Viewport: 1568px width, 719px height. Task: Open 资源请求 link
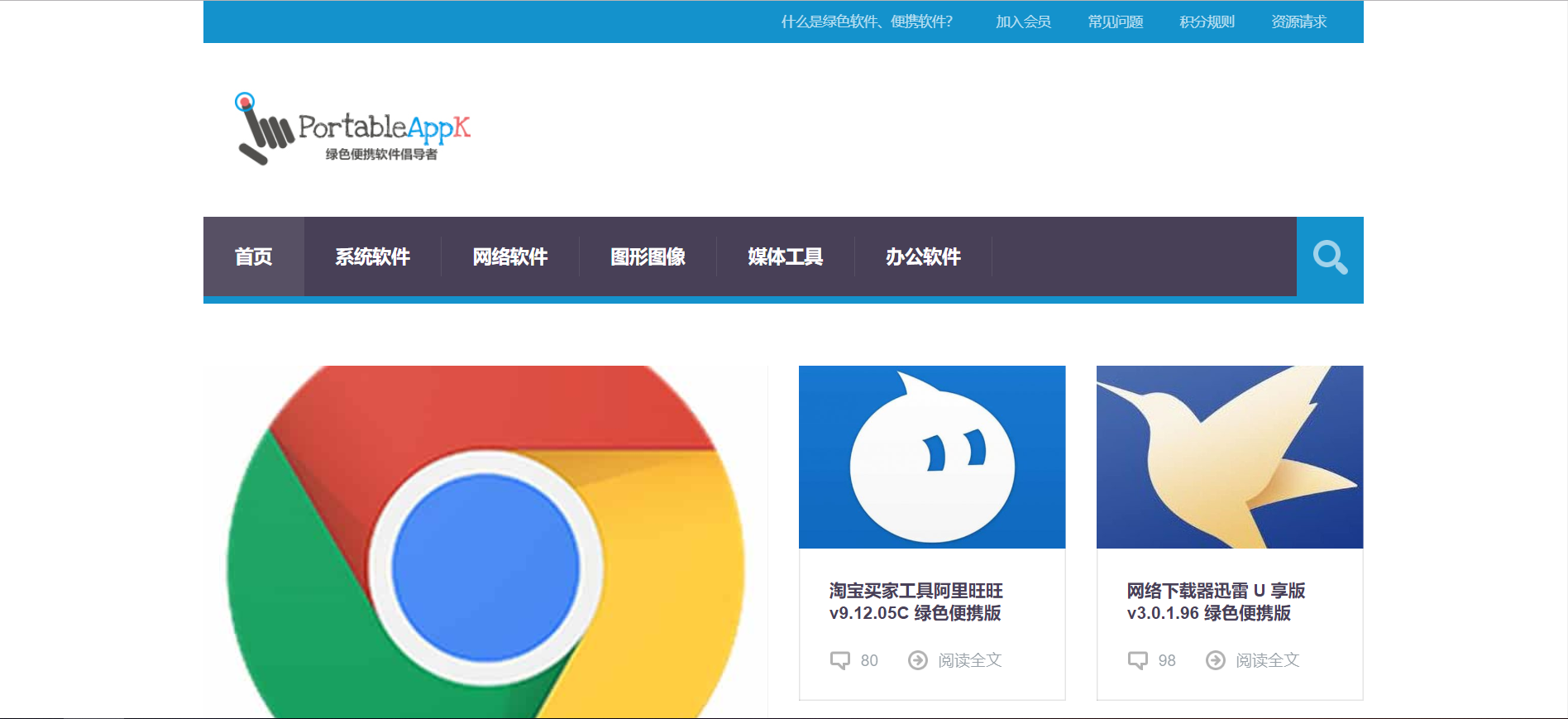1298,22
